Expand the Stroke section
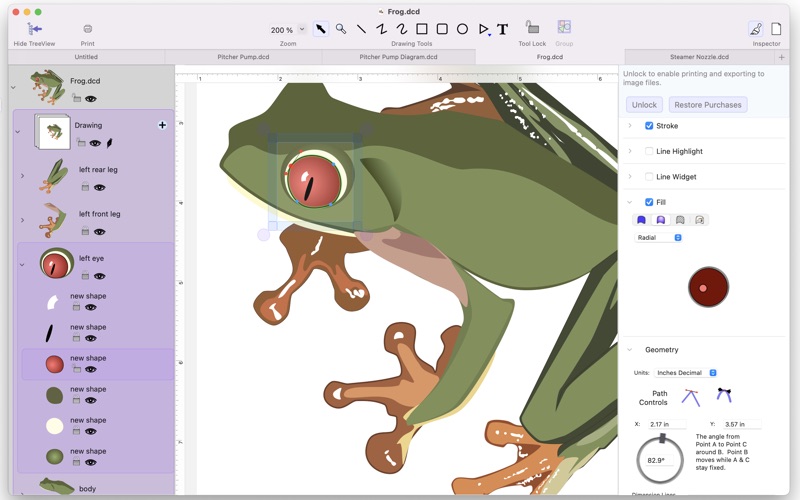Screen dimensions: 800x500 (630, 126)
